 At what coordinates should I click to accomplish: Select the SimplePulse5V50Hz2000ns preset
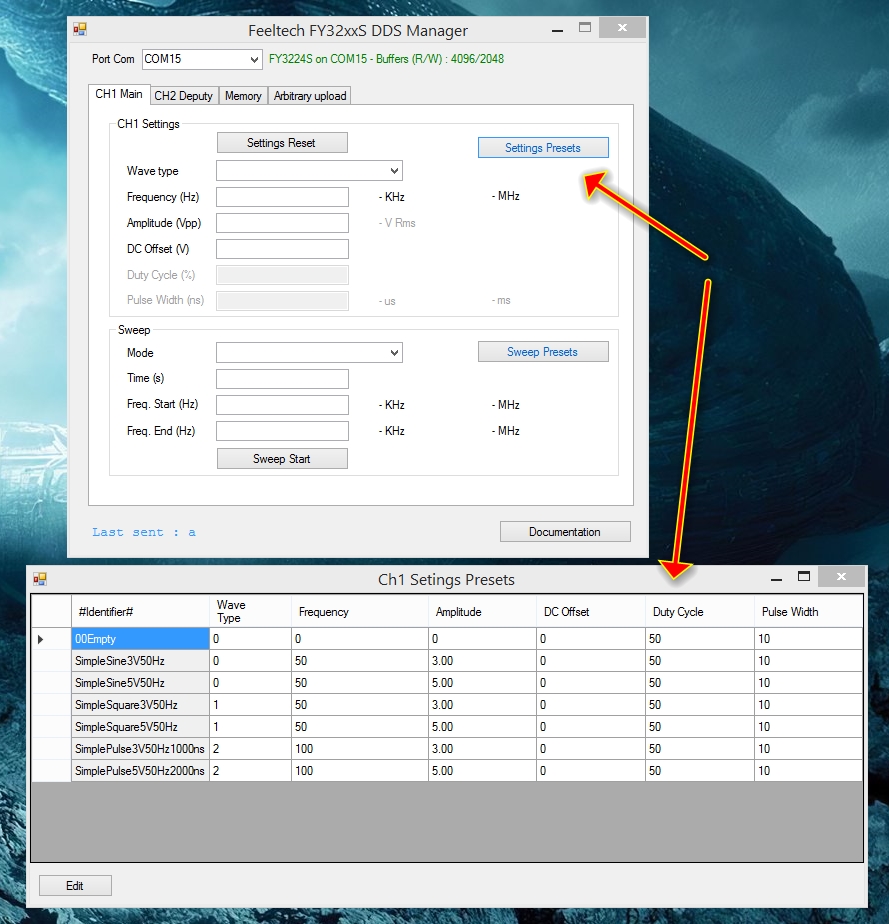click(x=140, y=771)
